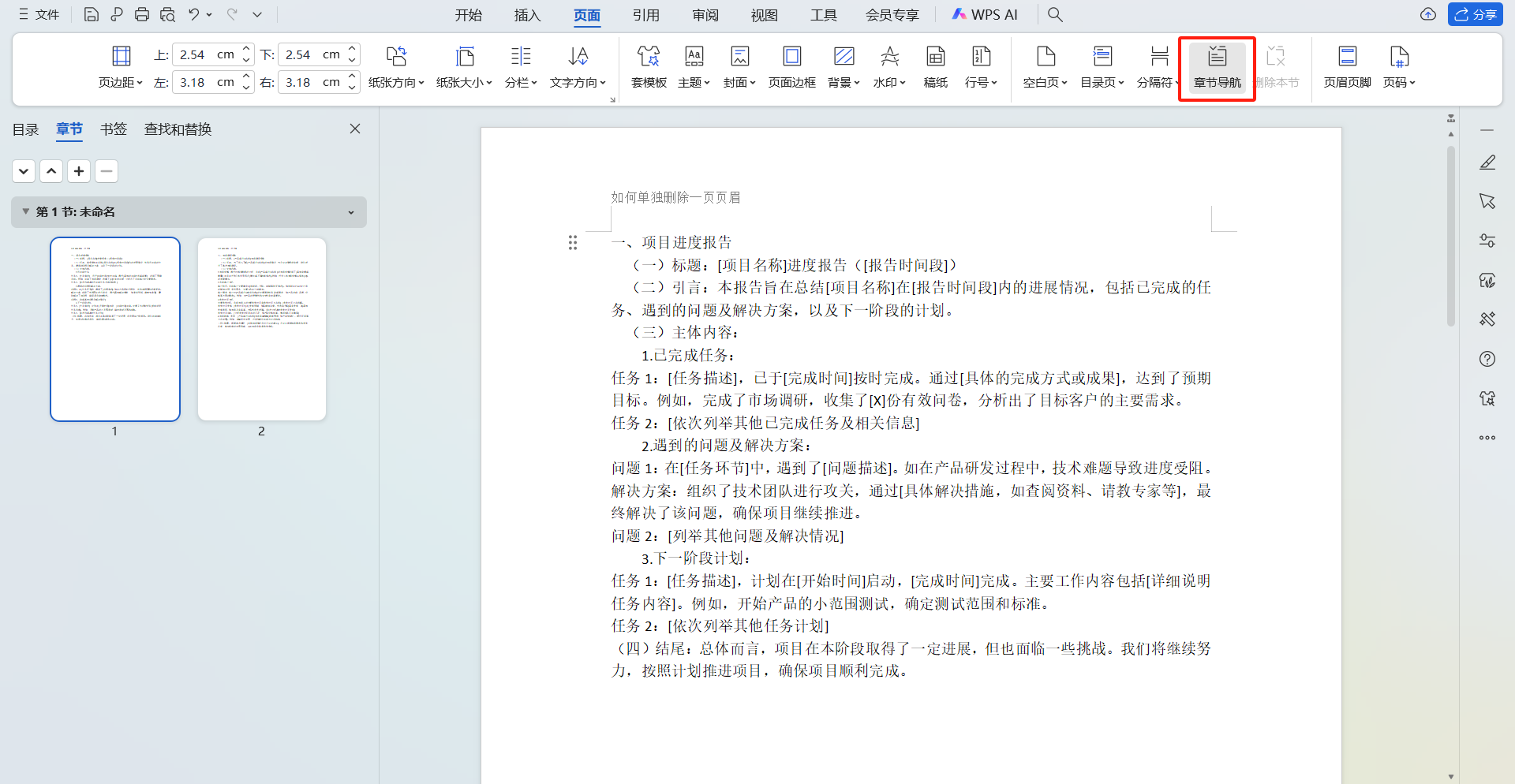Open the 页码 dropdown

tap(1399, 82)
